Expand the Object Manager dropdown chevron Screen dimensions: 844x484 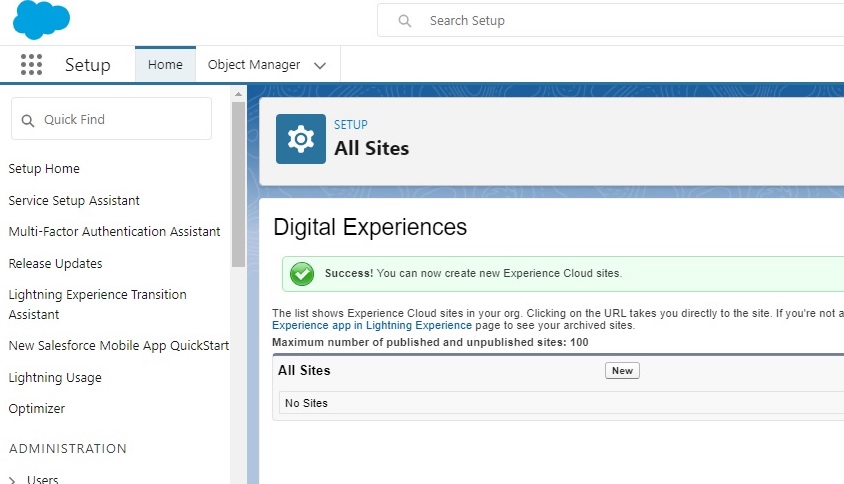click(320, 66)
